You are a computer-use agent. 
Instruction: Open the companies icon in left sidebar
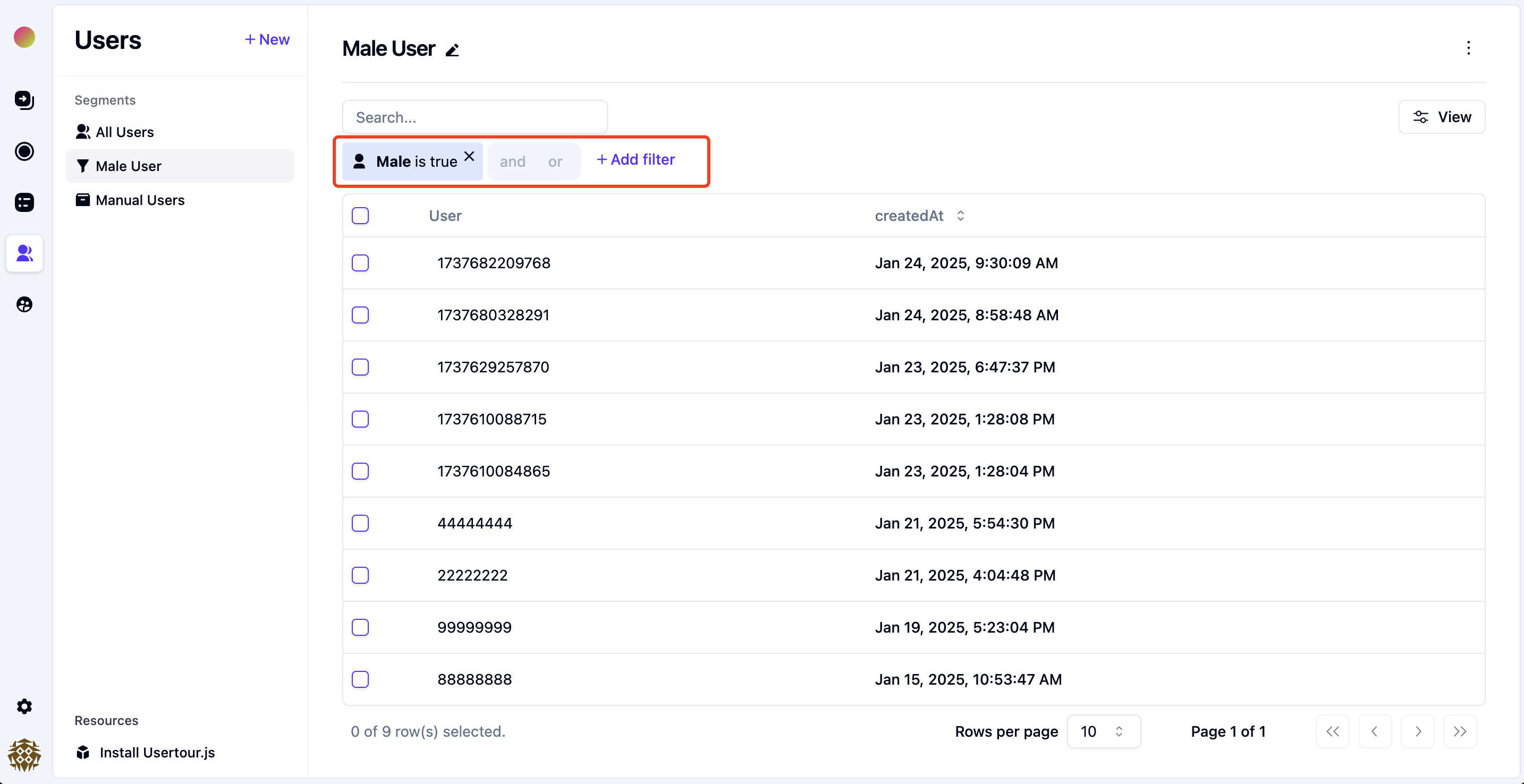(24, 304)
